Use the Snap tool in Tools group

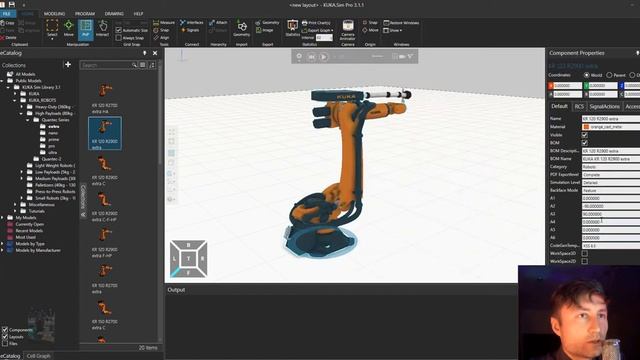click(x=161, y=30)
